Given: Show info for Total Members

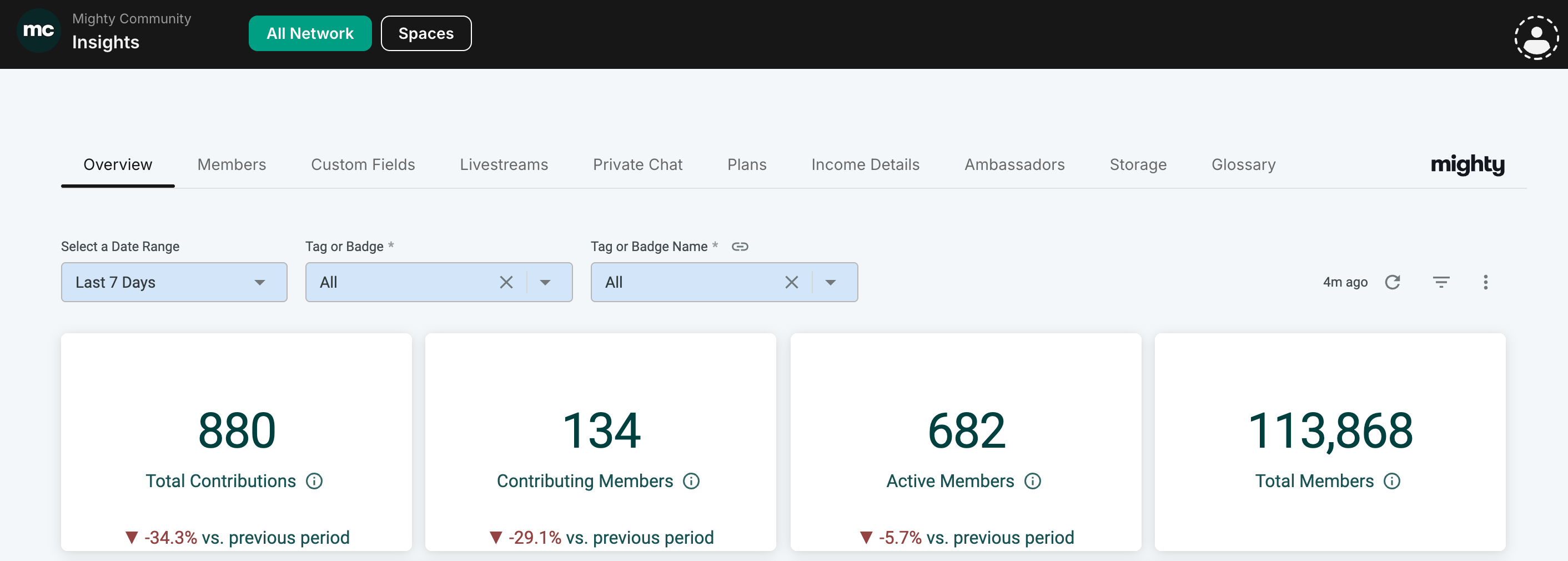Looking at the screenshot, I should click(x=1392, y=481).
